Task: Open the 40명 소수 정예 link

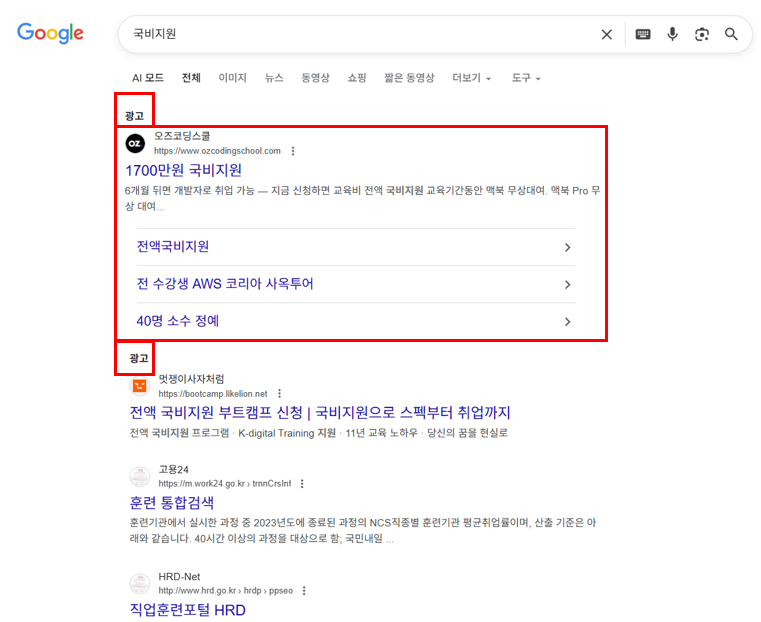Action: [178, 321]
